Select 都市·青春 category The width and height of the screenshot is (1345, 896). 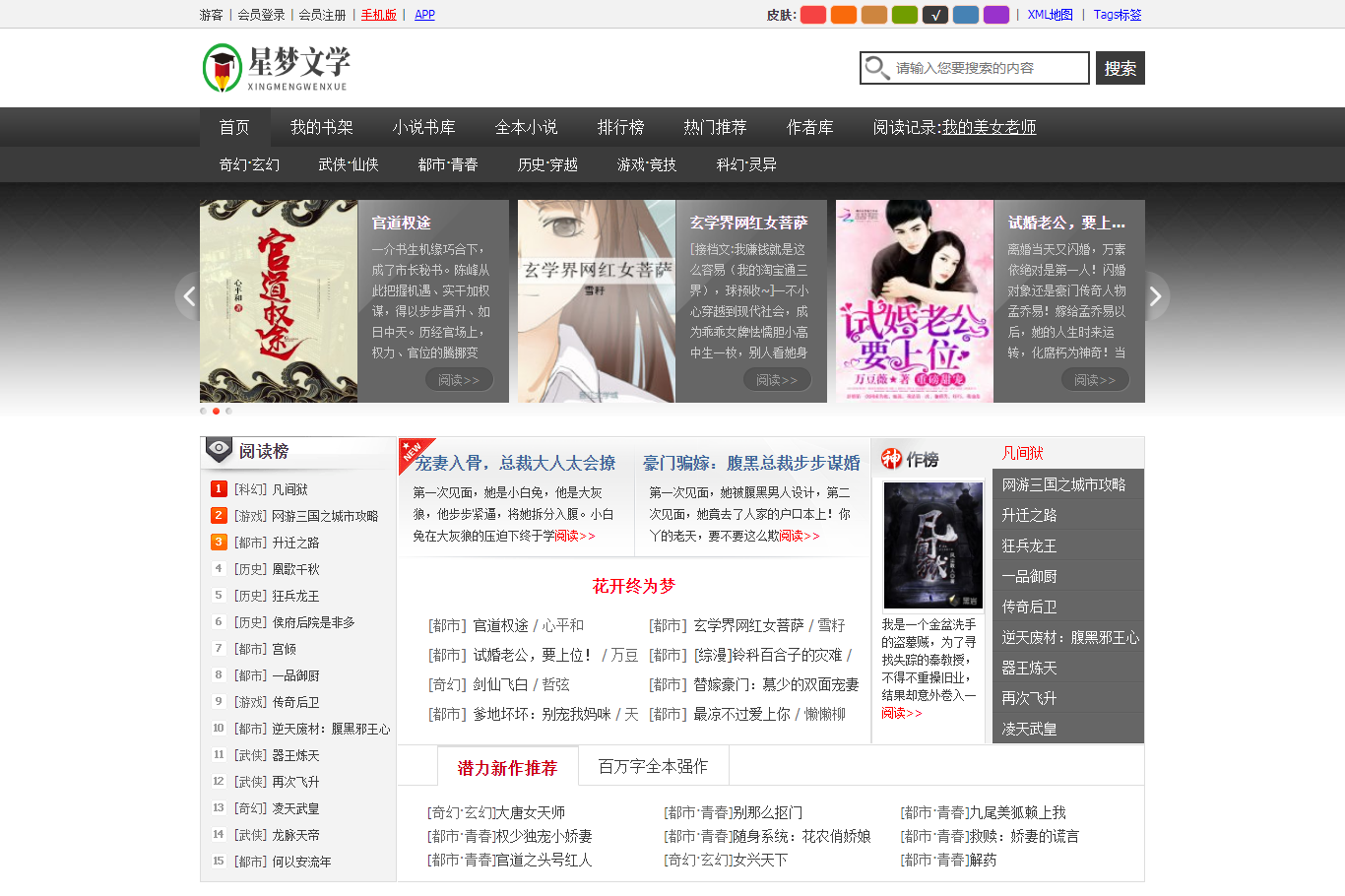tap(448, 164)
